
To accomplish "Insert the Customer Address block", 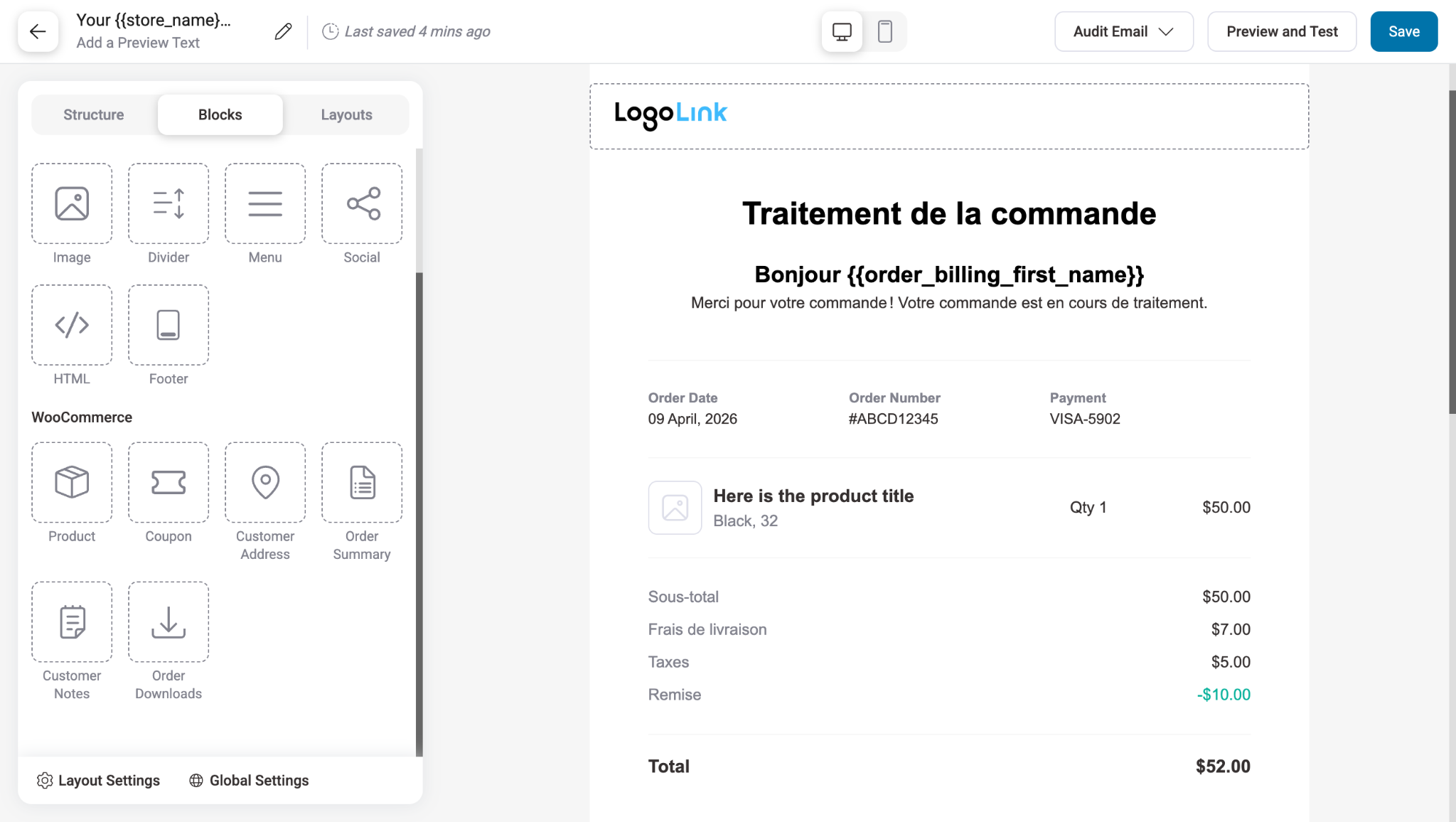I will tap(264, 482).
